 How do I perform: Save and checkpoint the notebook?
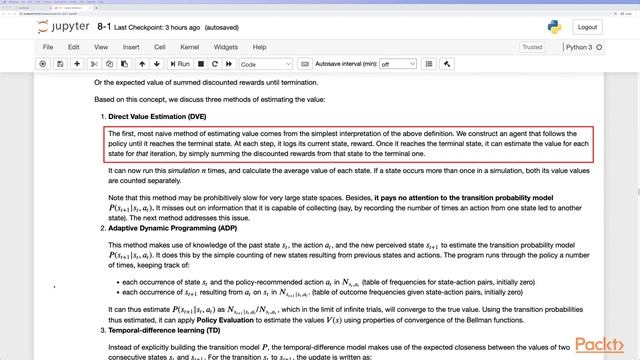[60, 64]
